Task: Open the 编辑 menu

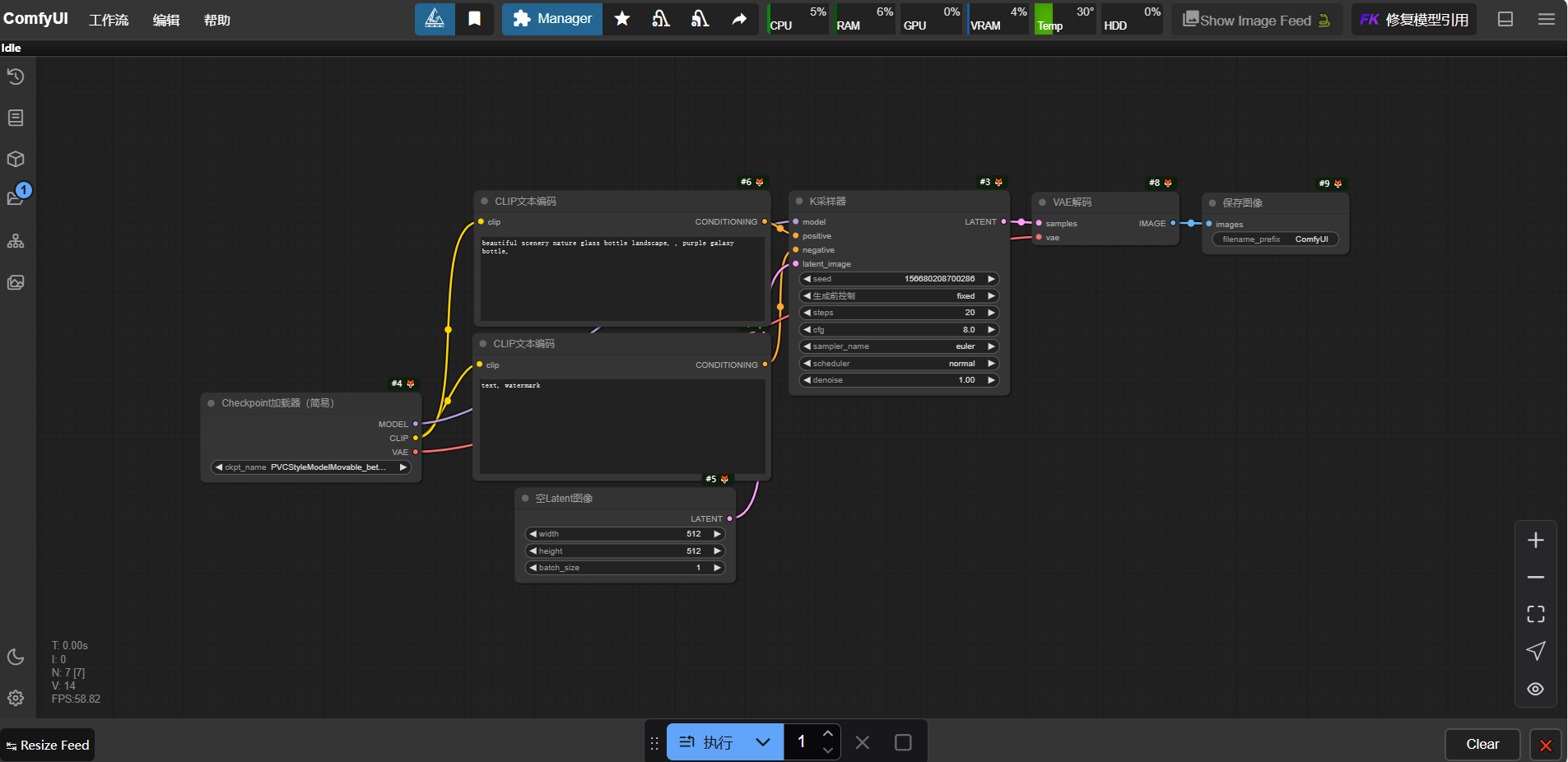Action: [166, 20]
